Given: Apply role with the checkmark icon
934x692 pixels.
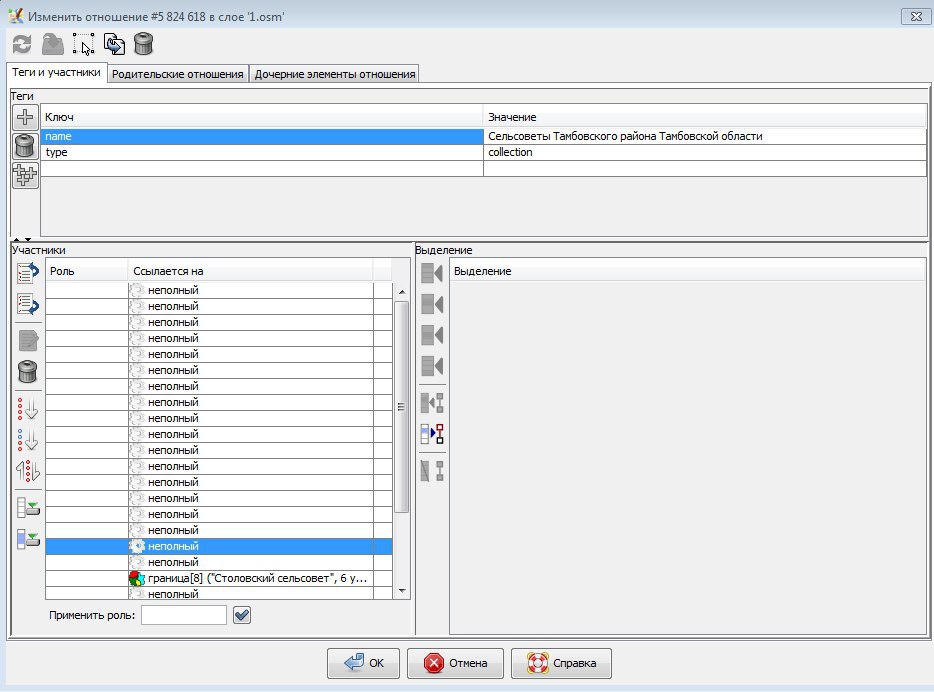Looking at the screenshot, I should click(242, 615).
